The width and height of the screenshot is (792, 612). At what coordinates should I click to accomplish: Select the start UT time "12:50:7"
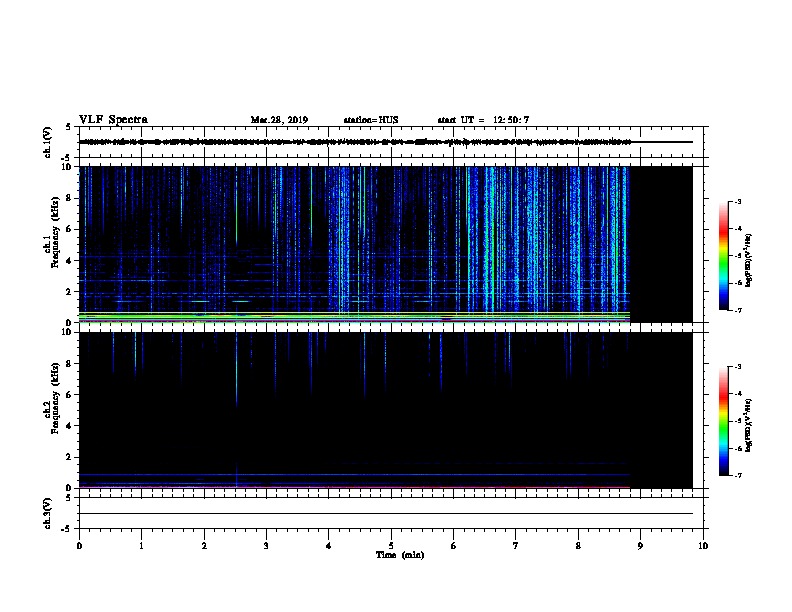pos(511,120)
